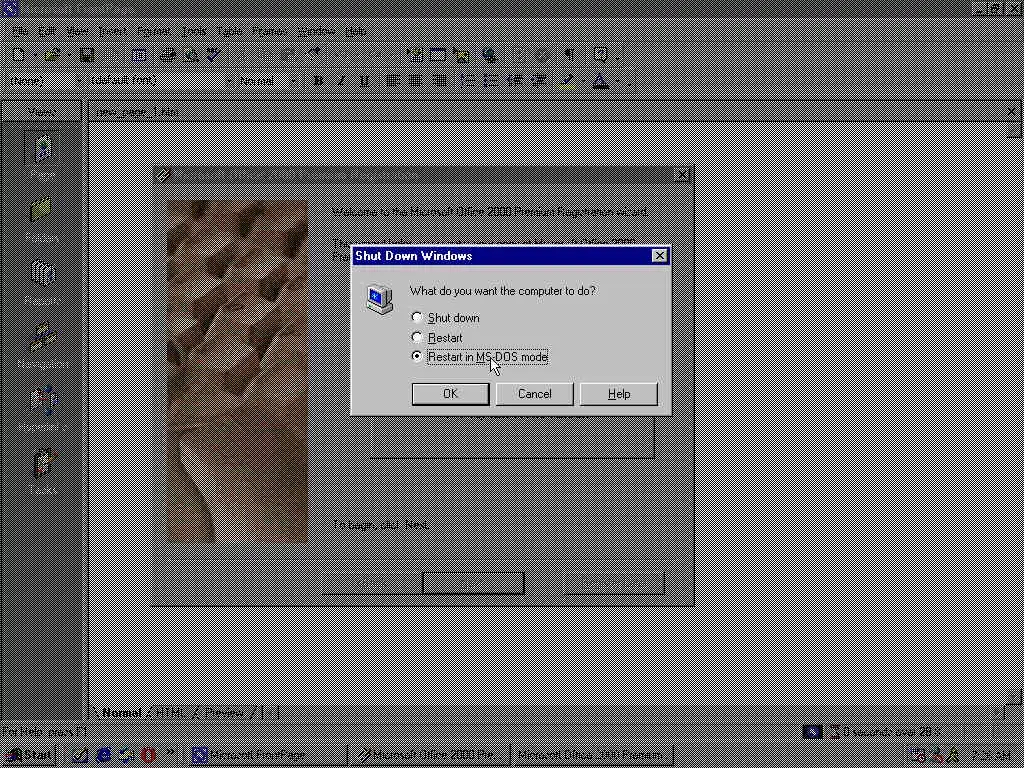1024x768 pixels.
Task: Expand the Open dropdown arrow in FrontPage
Action: pyautogui.click(x=69, y=56)
